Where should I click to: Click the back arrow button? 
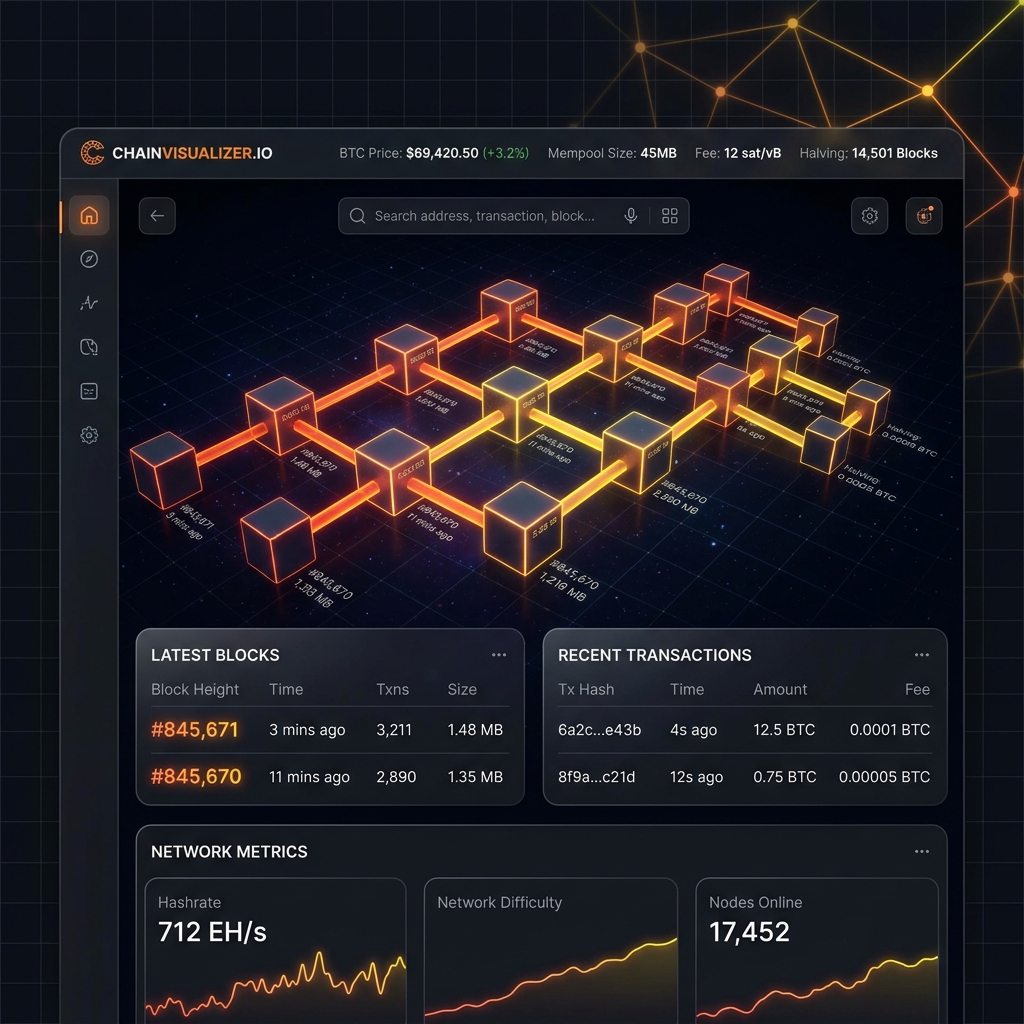157,215
